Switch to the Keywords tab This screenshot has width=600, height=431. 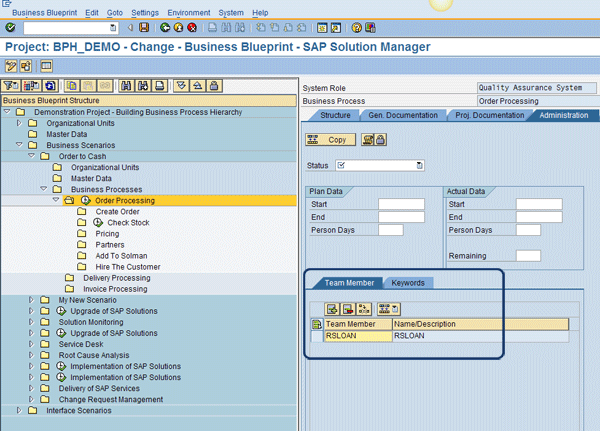coord(408,283)
